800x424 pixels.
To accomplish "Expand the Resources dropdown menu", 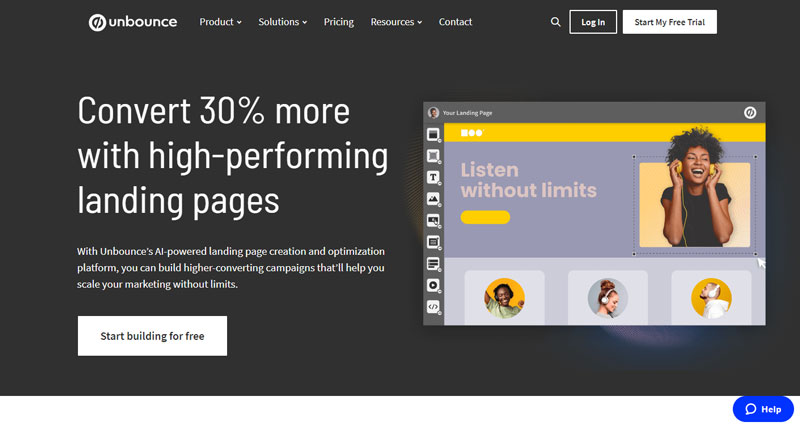I will (x=396, y=22).
